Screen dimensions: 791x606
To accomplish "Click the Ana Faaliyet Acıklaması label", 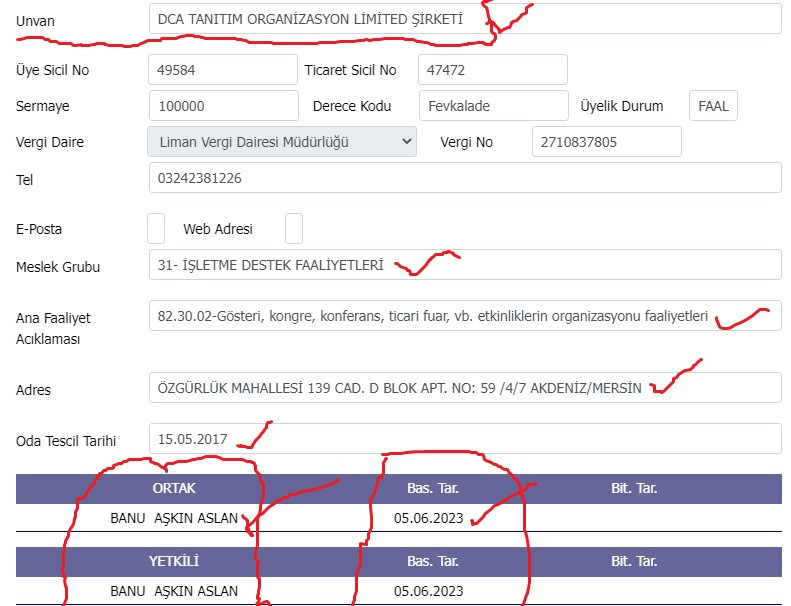I will (53, 328).
